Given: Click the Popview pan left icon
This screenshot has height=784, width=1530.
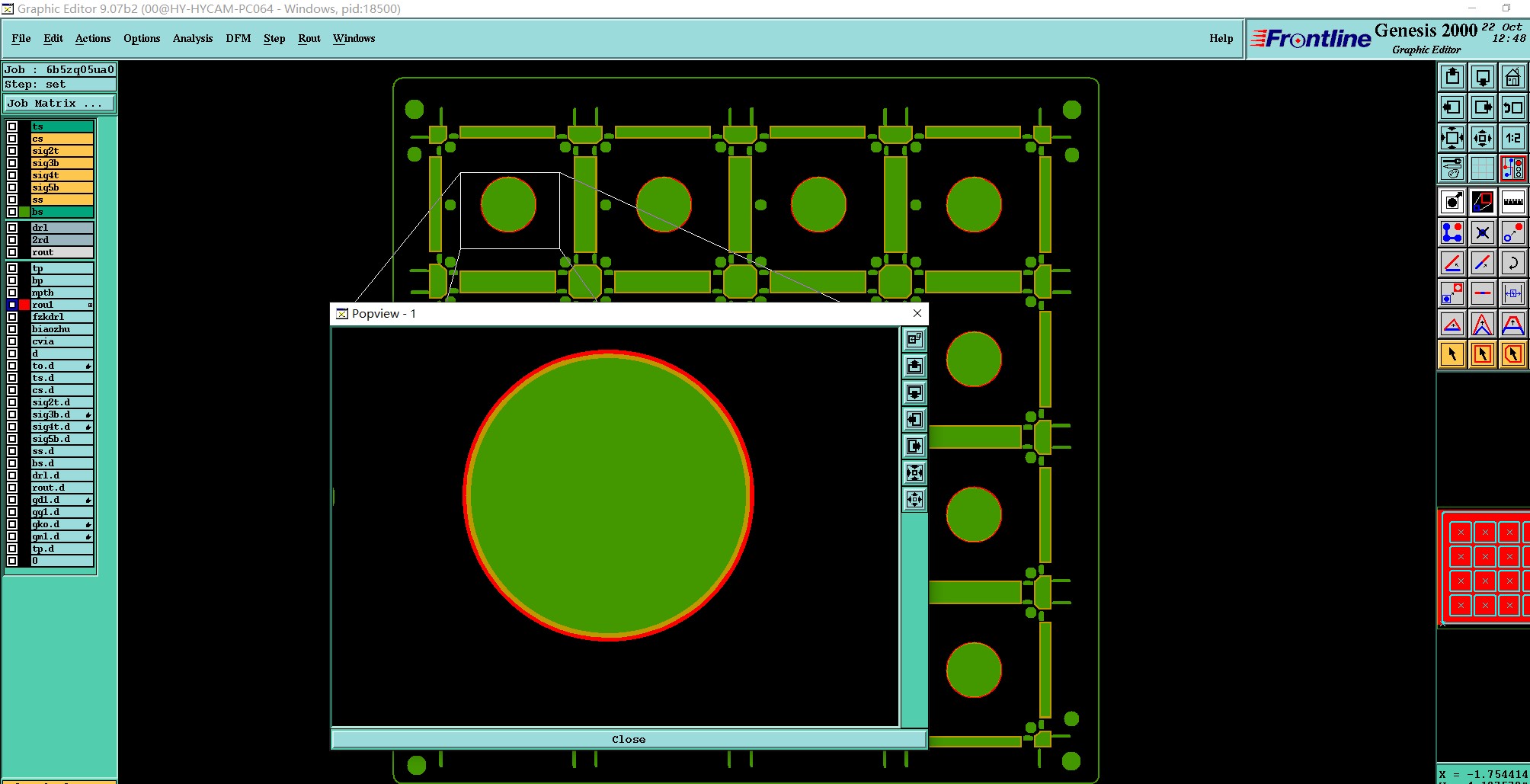Looking at the screenshot, I should (x=914, y=419).
